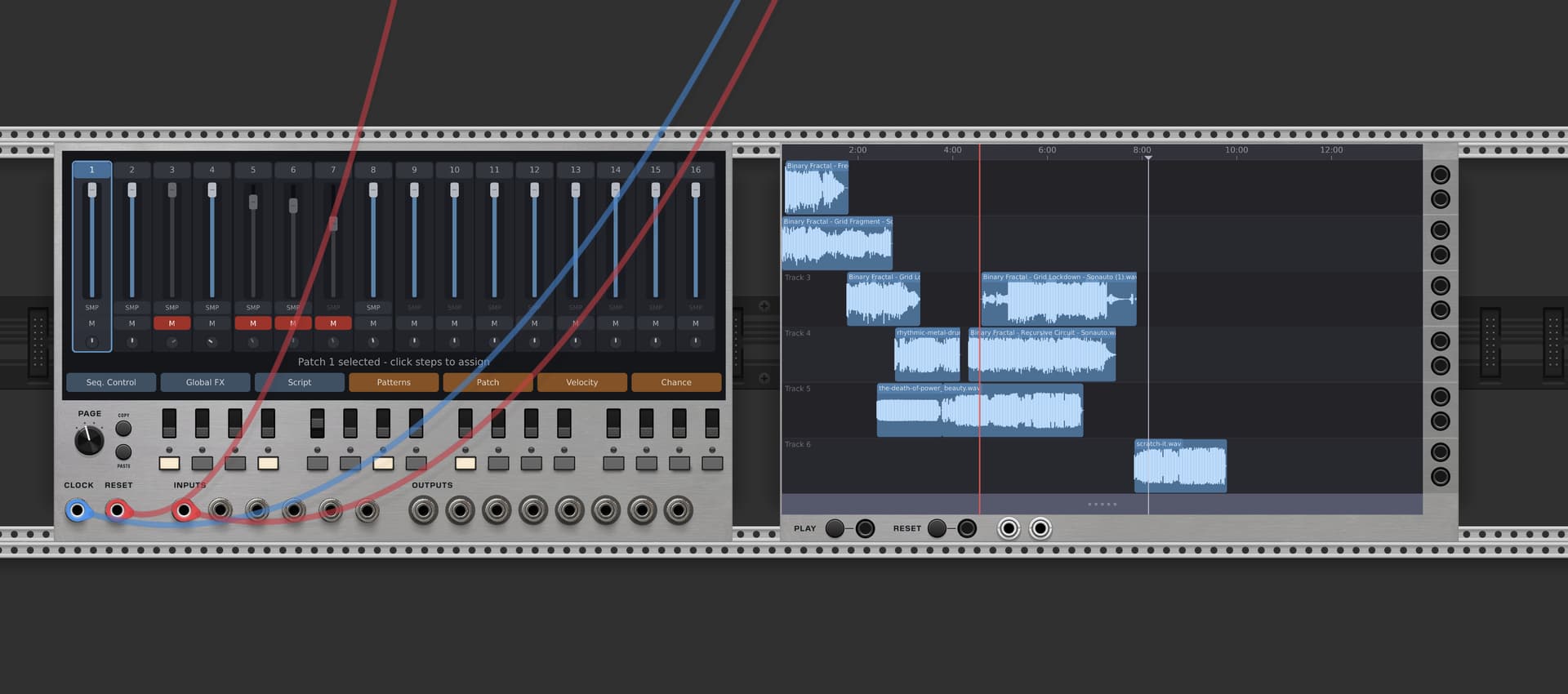1568x694 pixels.
Task: Click the orange Chance button
Action: coord(675,382)
